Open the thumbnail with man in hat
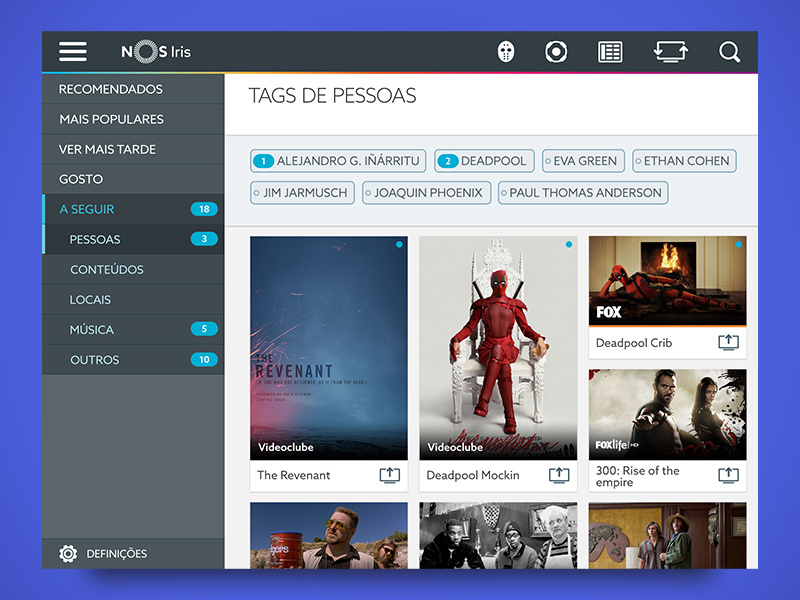Viewport: 800px width, 600px height. click(x=667, y=536)
